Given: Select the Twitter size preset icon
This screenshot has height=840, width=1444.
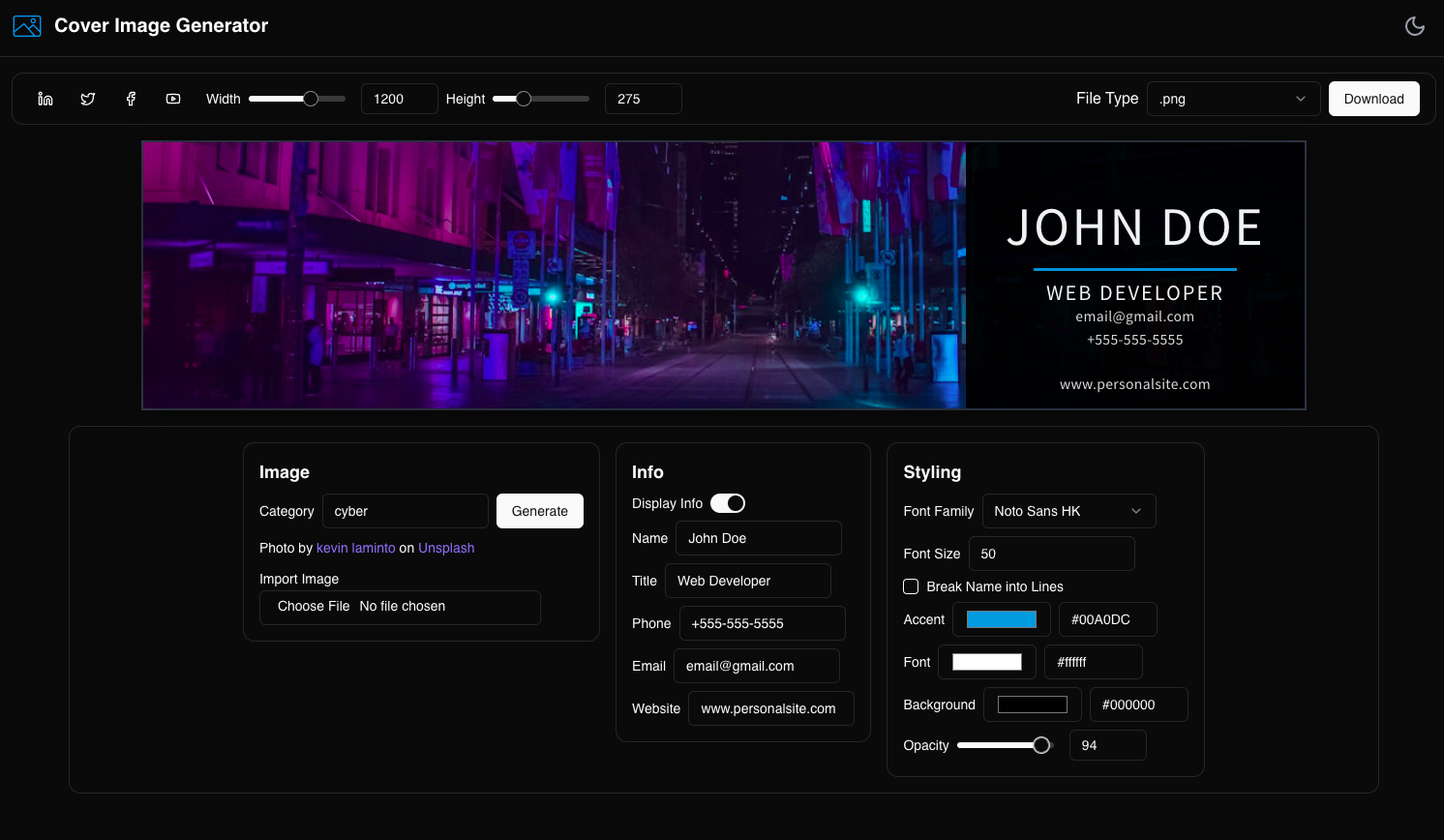Looking at the screenshot, I should (x=88, y=99).
